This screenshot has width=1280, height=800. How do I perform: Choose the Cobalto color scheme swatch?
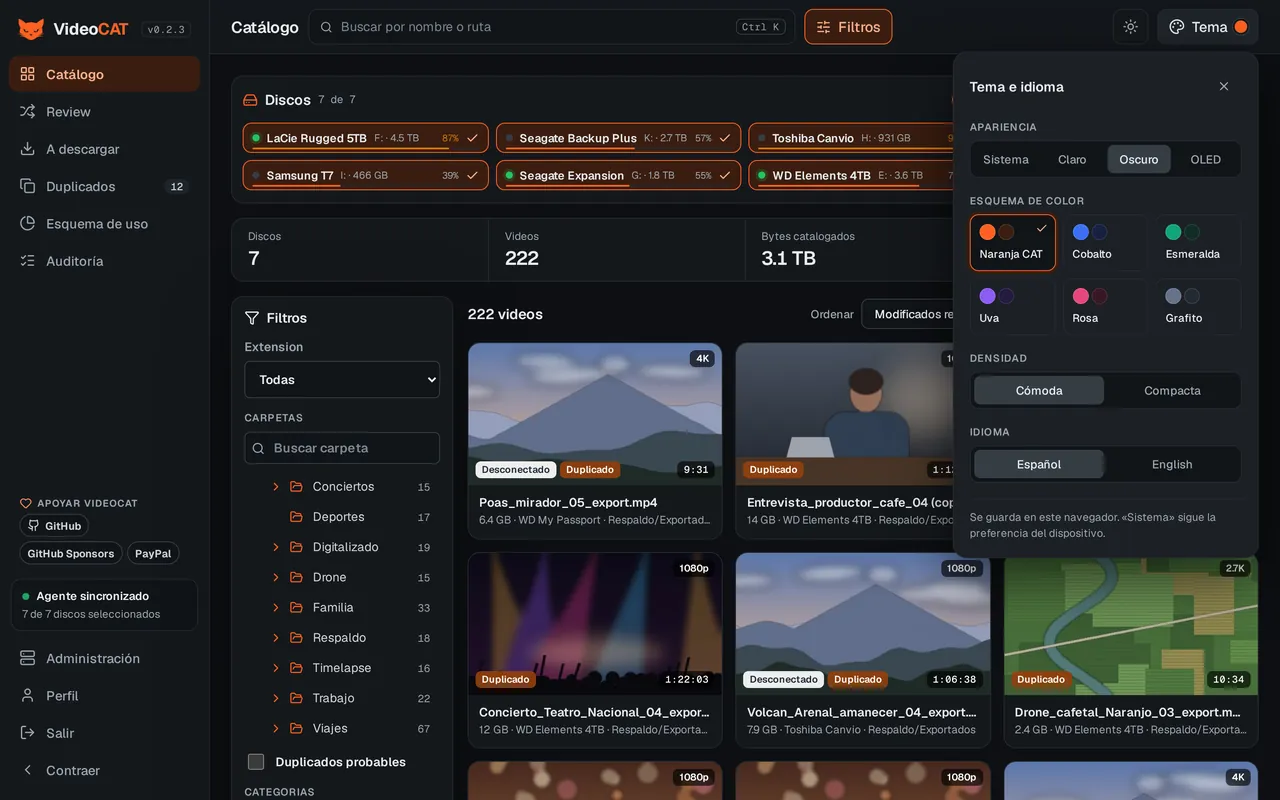coord(1105,242)
